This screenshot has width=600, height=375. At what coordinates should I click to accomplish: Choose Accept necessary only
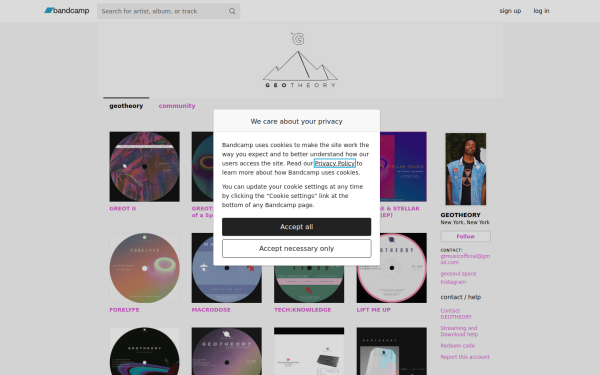point(297,248)
